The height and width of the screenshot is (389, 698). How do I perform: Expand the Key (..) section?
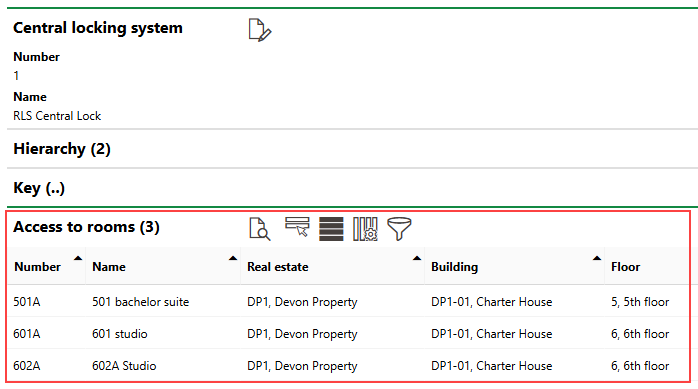(39, 188)
